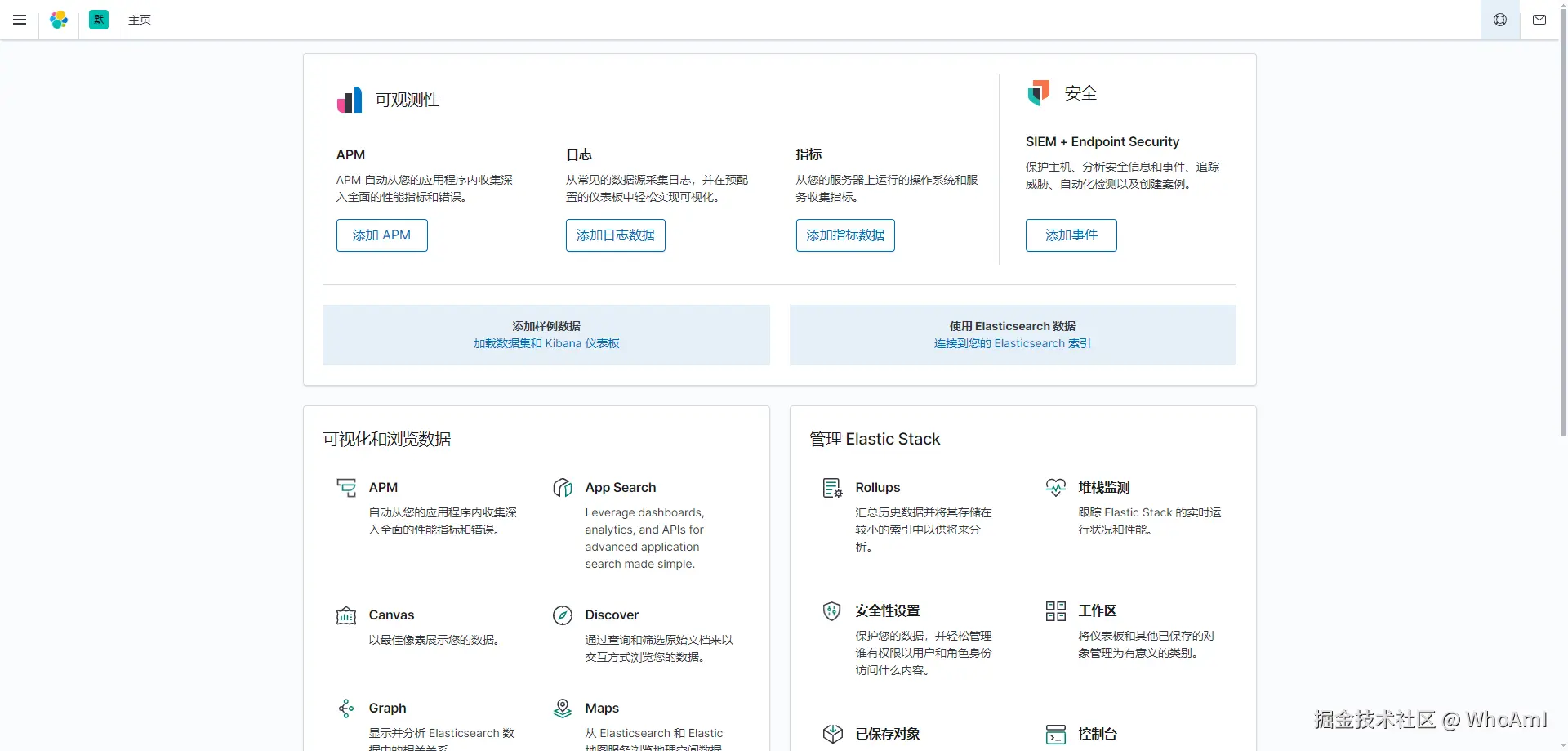The width and height of the screenshot is (1568, 751).
Task: Open the Maps title link
Action: (x=602, y=709)
